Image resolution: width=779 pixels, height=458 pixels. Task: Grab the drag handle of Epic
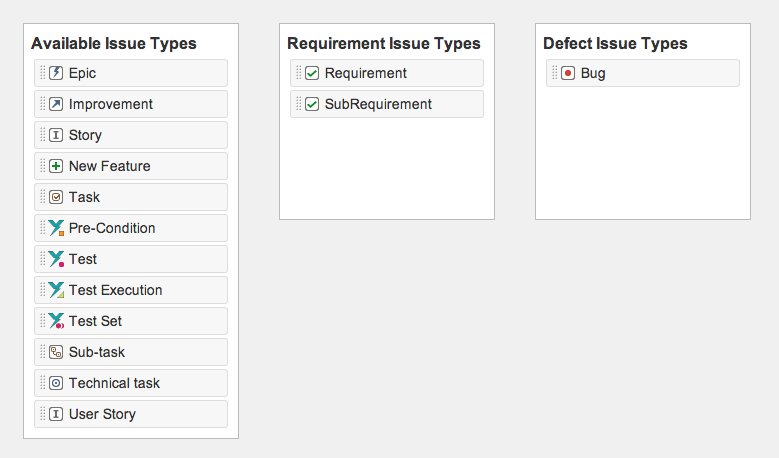tap(43, 73)
